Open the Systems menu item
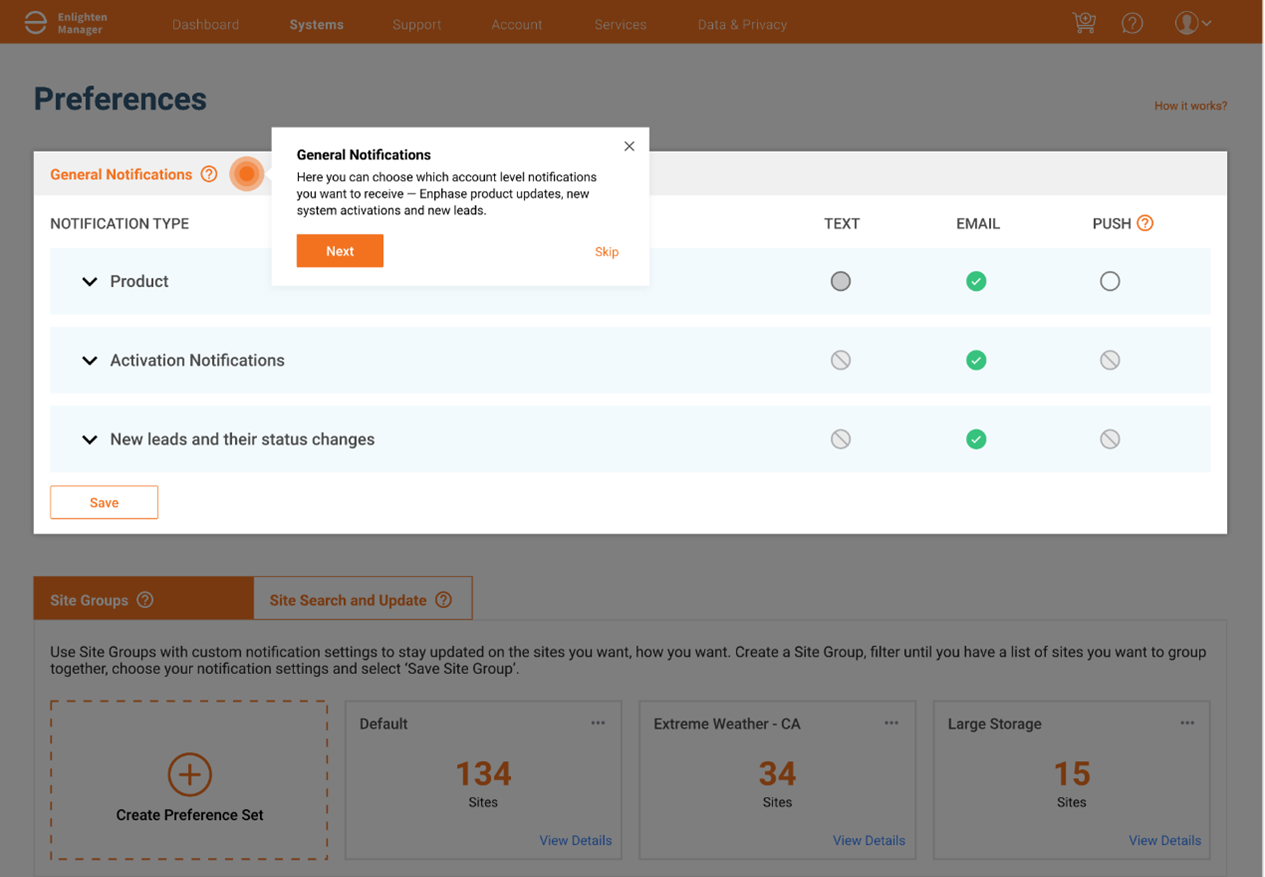Viewport: 1265px width, 877px height. coord(316,24)
